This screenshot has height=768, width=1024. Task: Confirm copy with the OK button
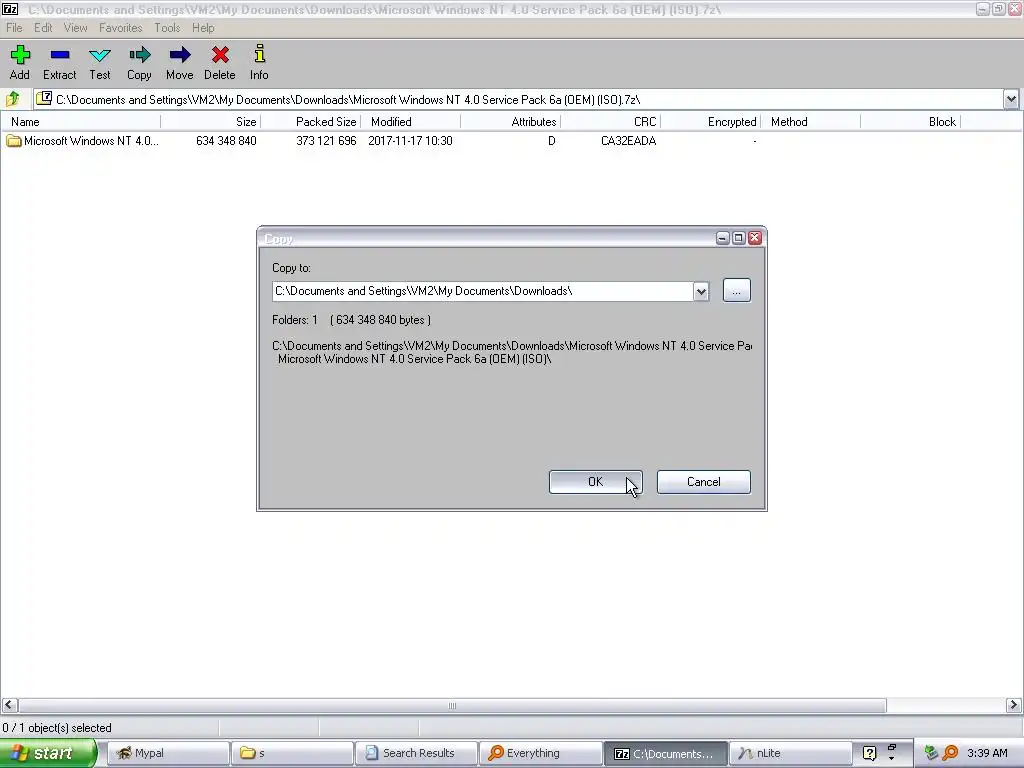596,482
